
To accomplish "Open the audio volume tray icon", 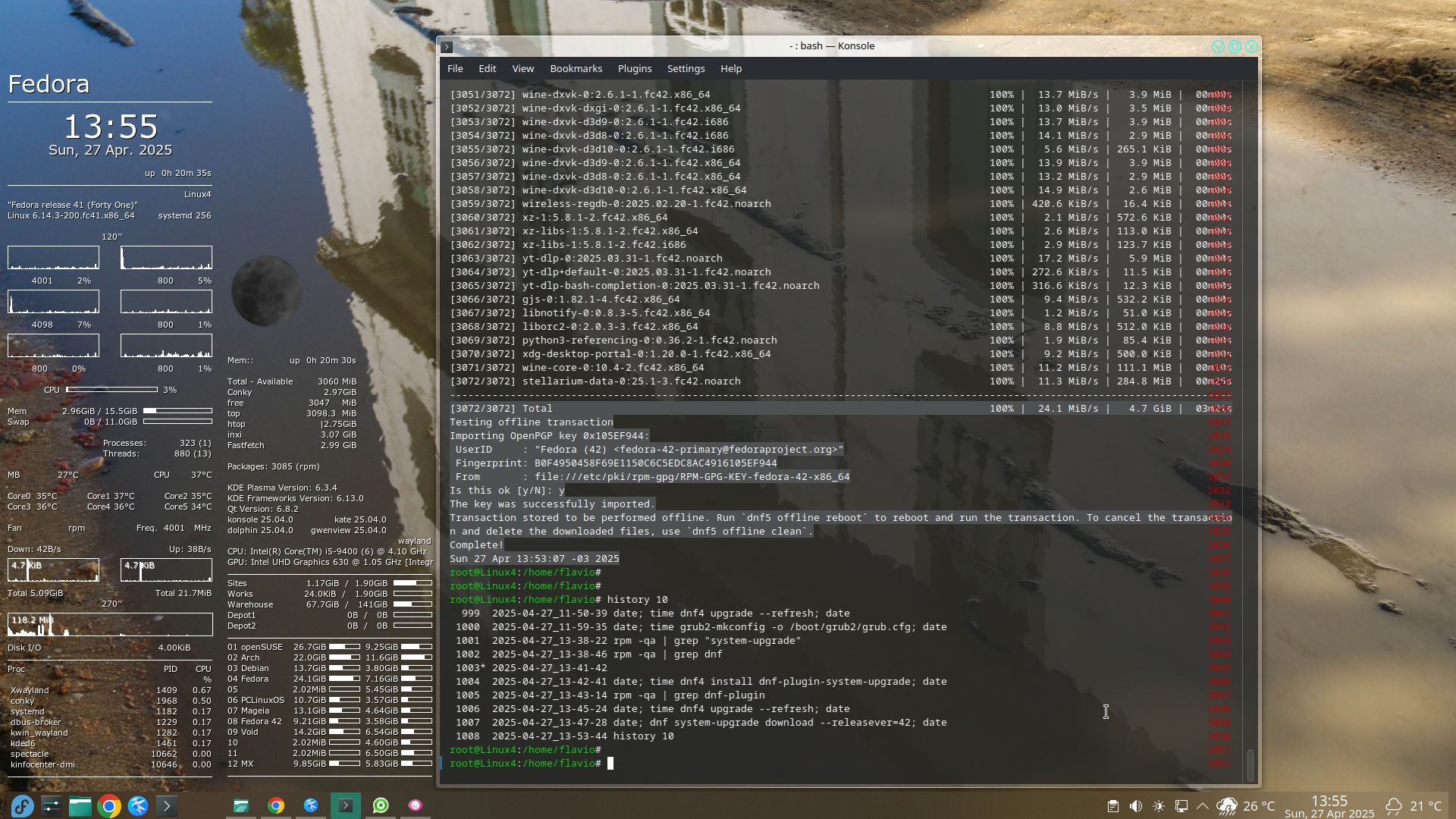I will [1135, 806].
